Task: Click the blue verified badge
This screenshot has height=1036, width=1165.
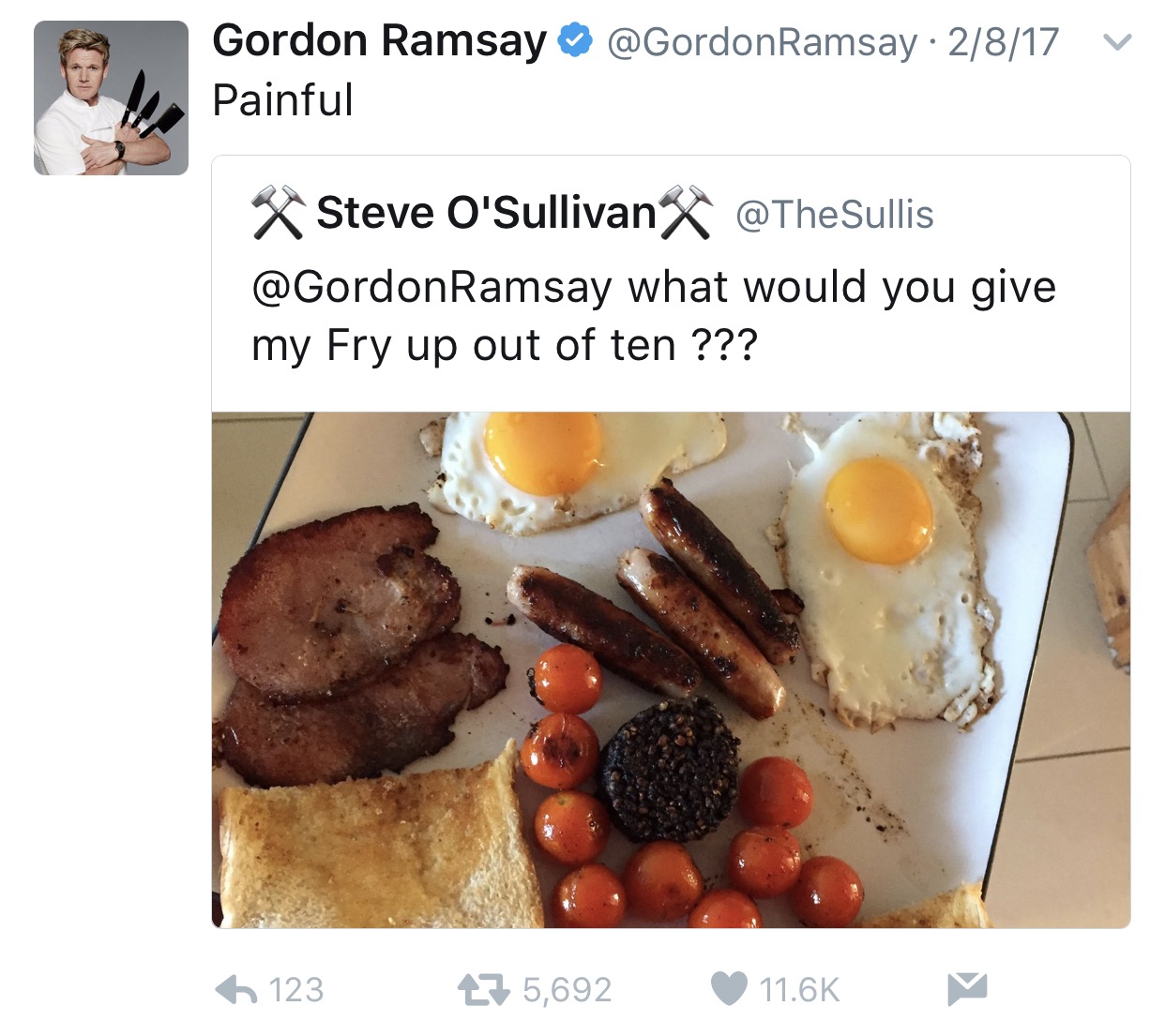Action: 575,40
